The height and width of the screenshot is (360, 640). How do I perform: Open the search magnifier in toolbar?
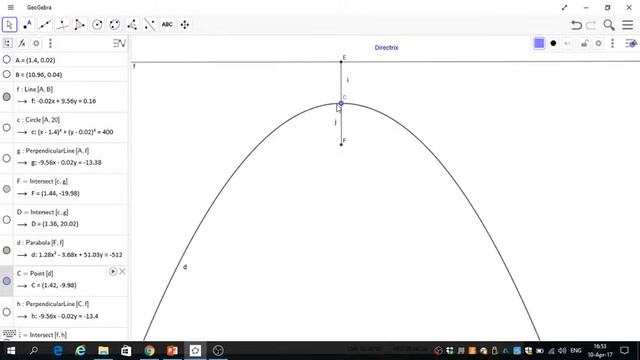pos(609,25)
